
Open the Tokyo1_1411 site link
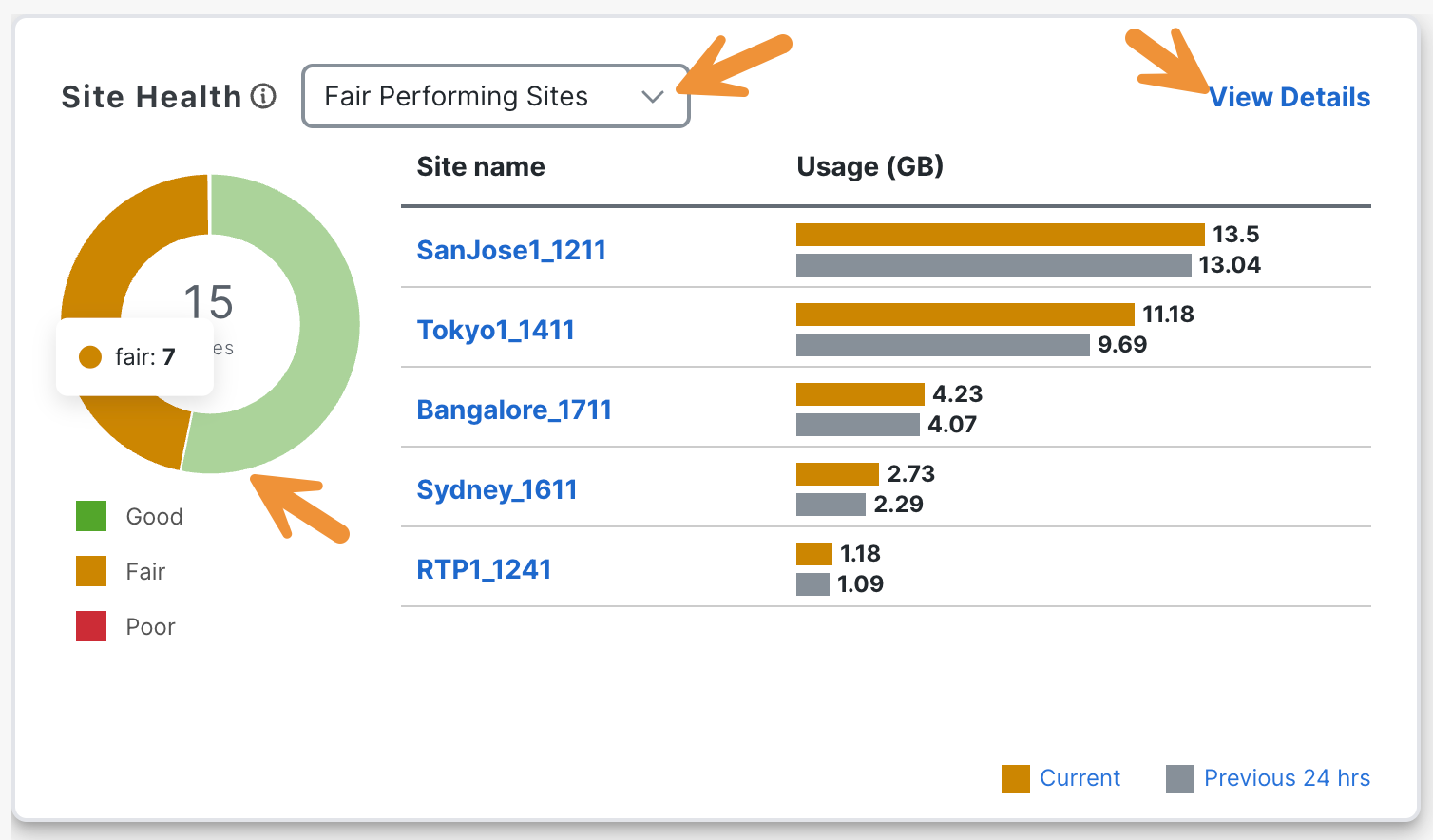click(495, 330)
